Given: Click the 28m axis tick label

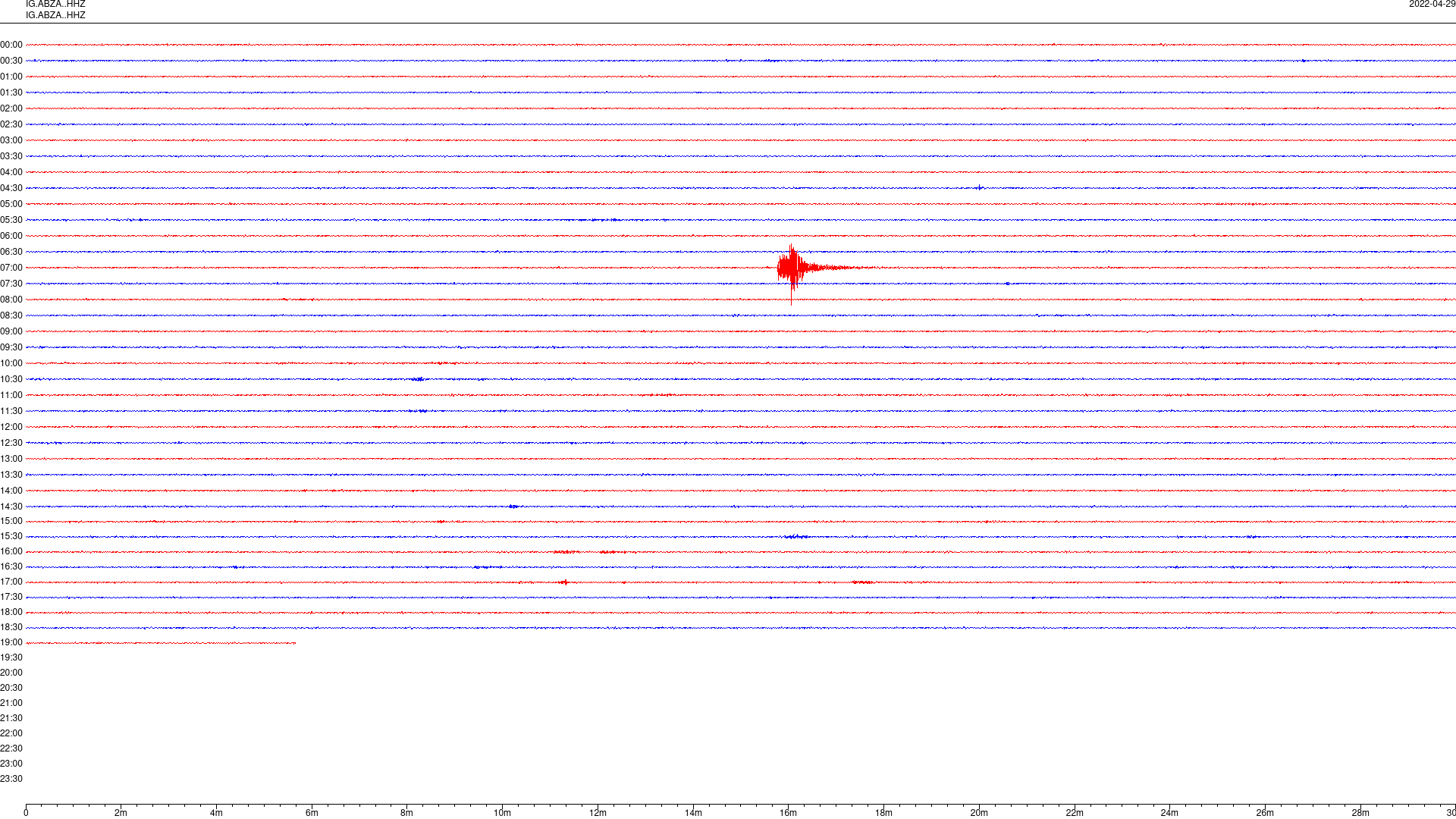Looking at the screenshot, I should pos(1360,813).
